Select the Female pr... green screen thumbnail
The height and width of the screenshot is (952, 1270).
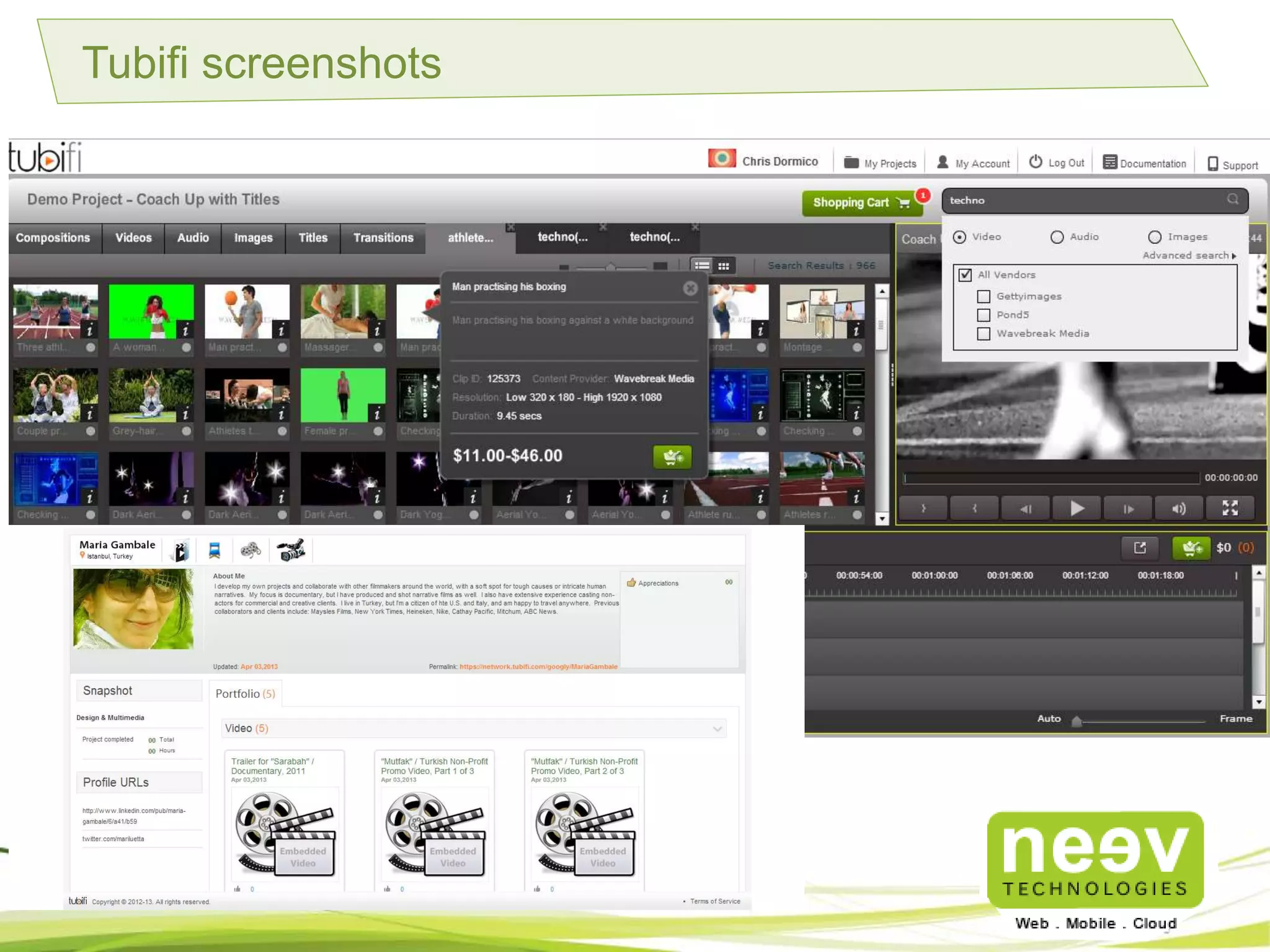tap(342, 395)
